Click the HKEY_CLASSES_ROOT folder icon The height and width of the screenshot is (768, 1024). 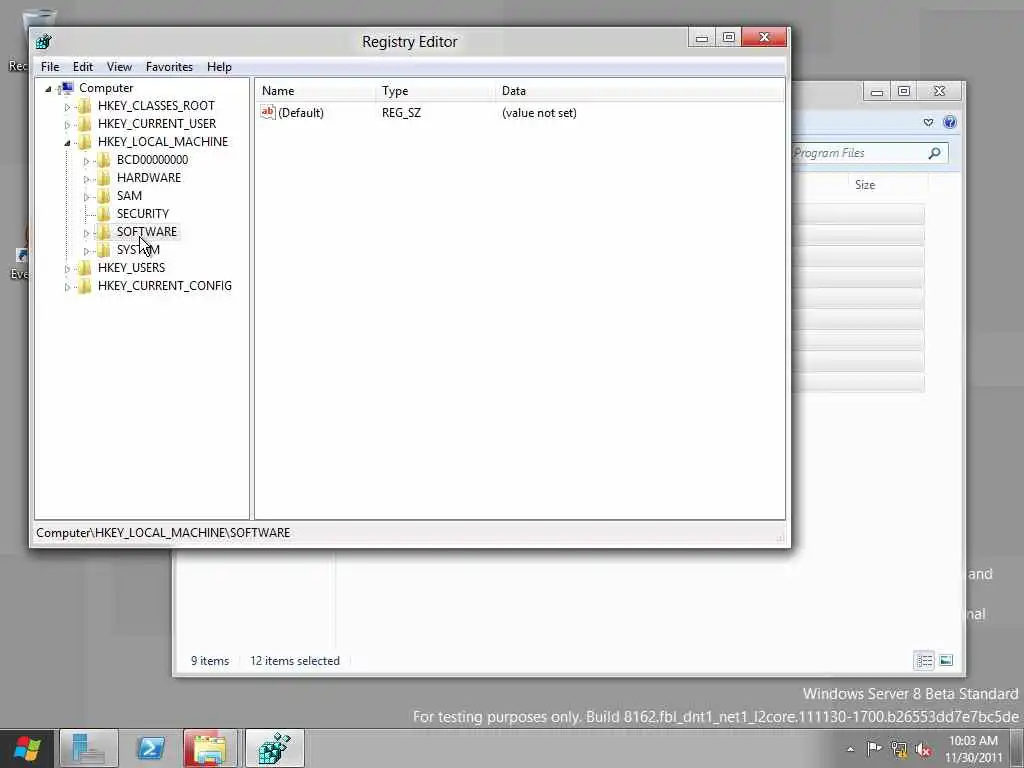tap(84, 106)
